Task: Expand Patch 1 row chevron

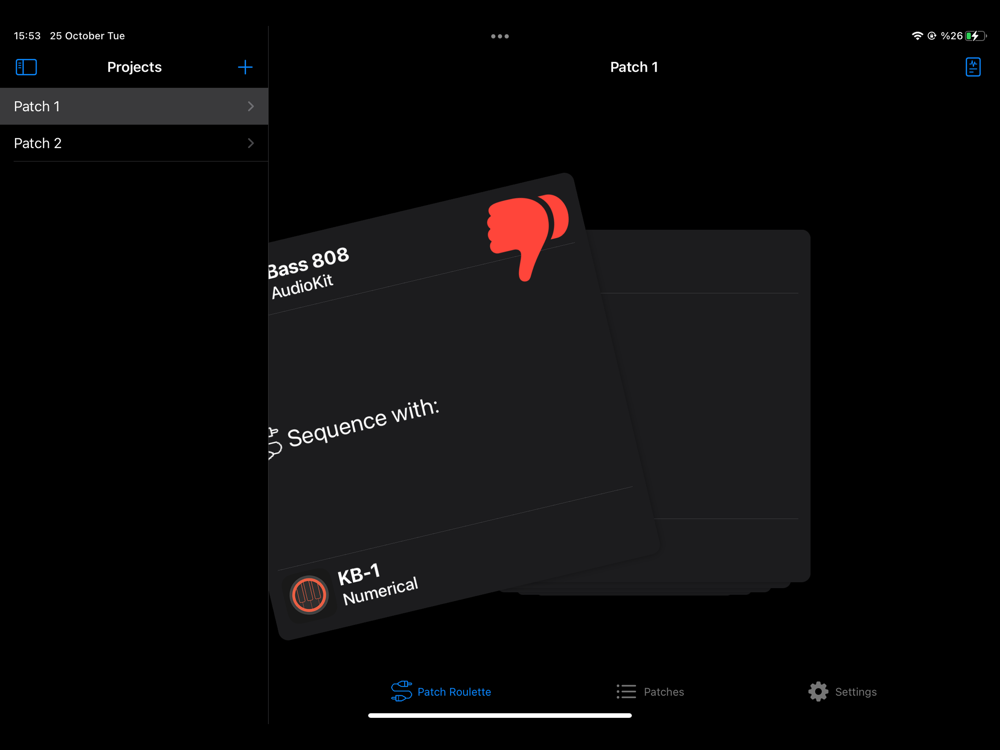Action: point(251,107)
